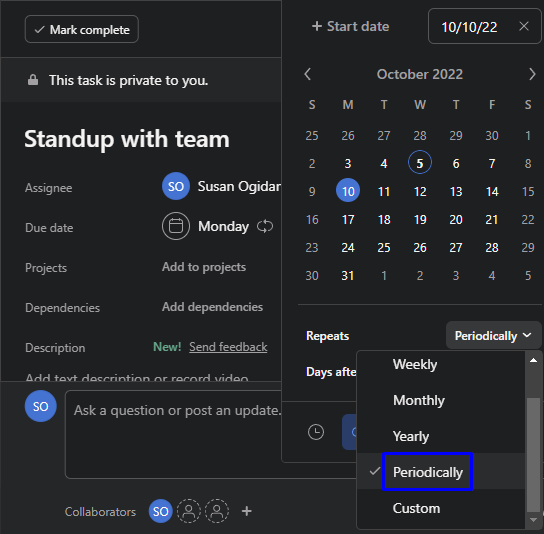This screenshot has height=534, width=544.
Task: Click the clock icon to add a time
Action: pyautogui.click(x=316, y=432)
